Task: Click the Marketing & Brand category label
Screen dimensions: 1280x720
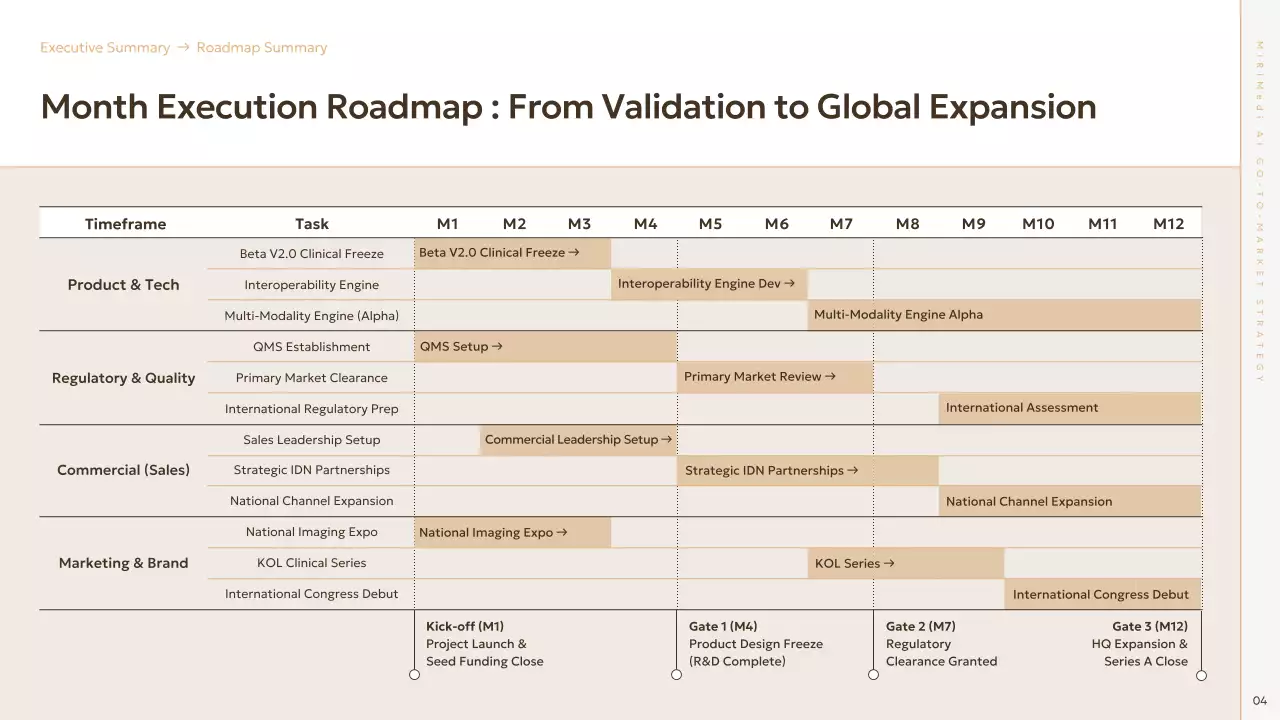Action: click(x=123, y=563)
